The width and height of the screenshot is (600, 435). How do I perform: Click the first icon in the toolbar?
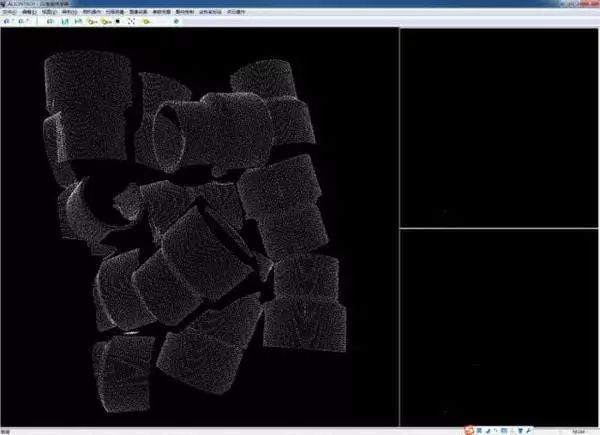pos(7,21)
